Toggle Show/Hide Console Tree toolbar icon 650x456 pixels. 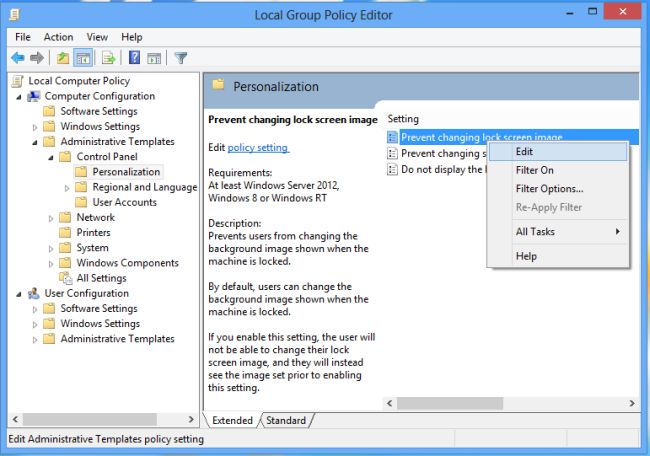pos(84,58)
